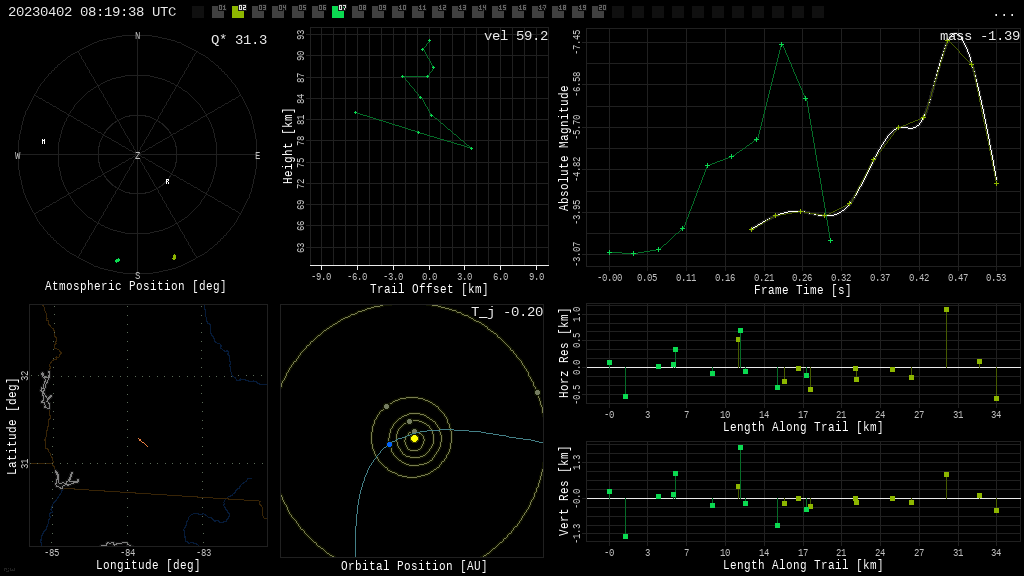Enable the station 01 box
The width and height of the screenshot is (1024, 576).
[x=218, y=12]
